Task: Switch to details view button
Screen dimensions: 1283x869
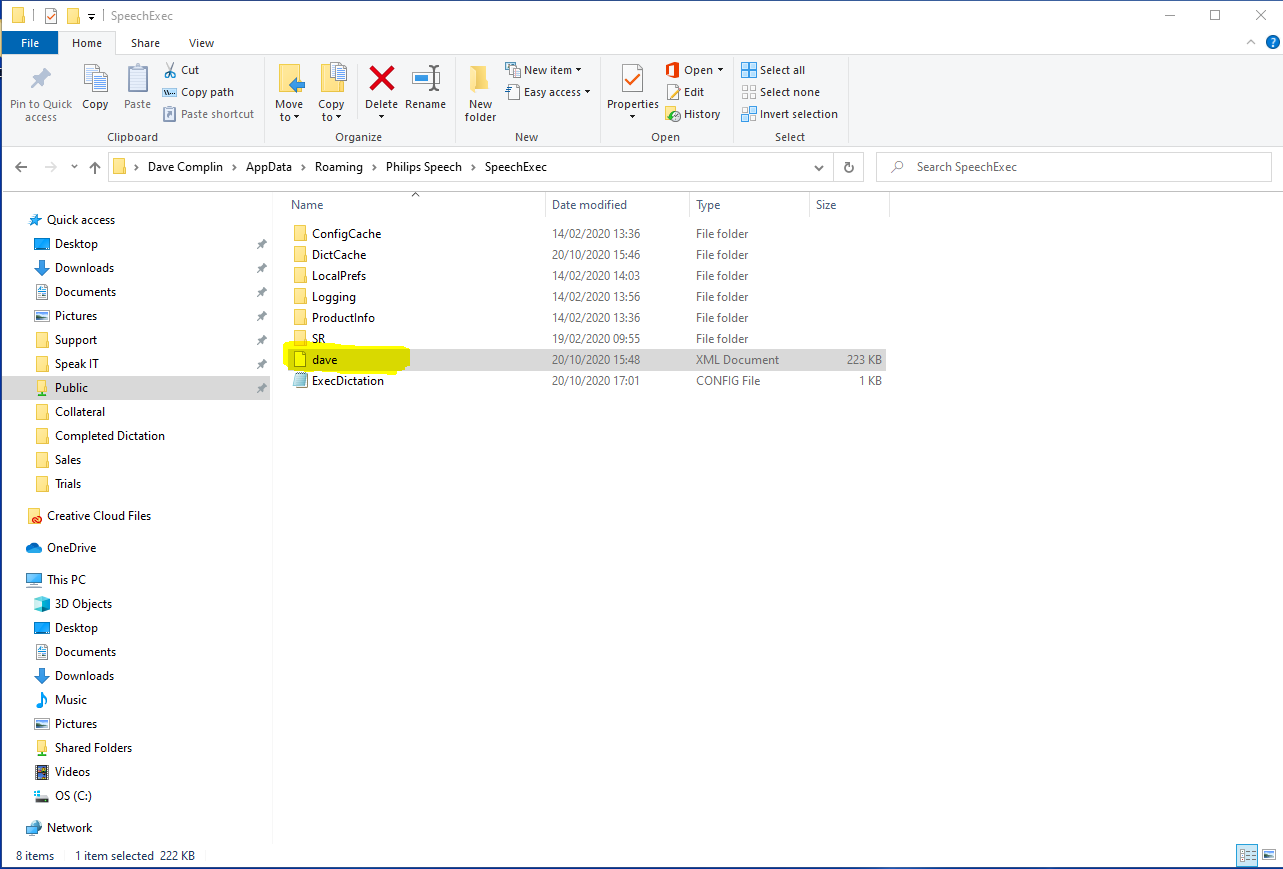Action: coord(1247,855)
